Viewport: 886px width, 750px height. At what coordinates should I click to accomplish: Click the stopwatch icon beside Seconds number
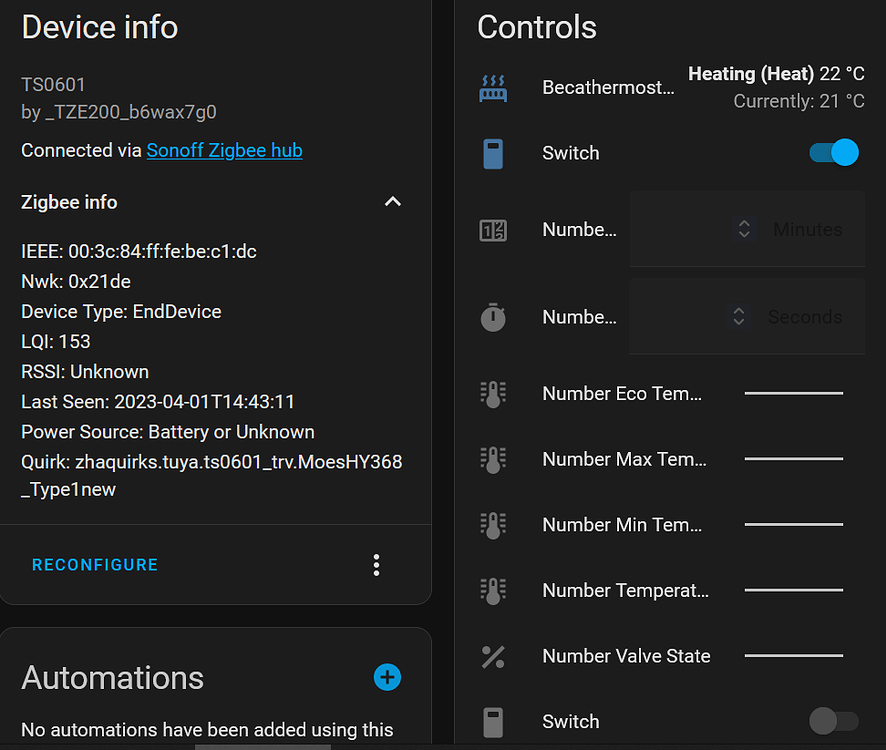tap(493, 317)
